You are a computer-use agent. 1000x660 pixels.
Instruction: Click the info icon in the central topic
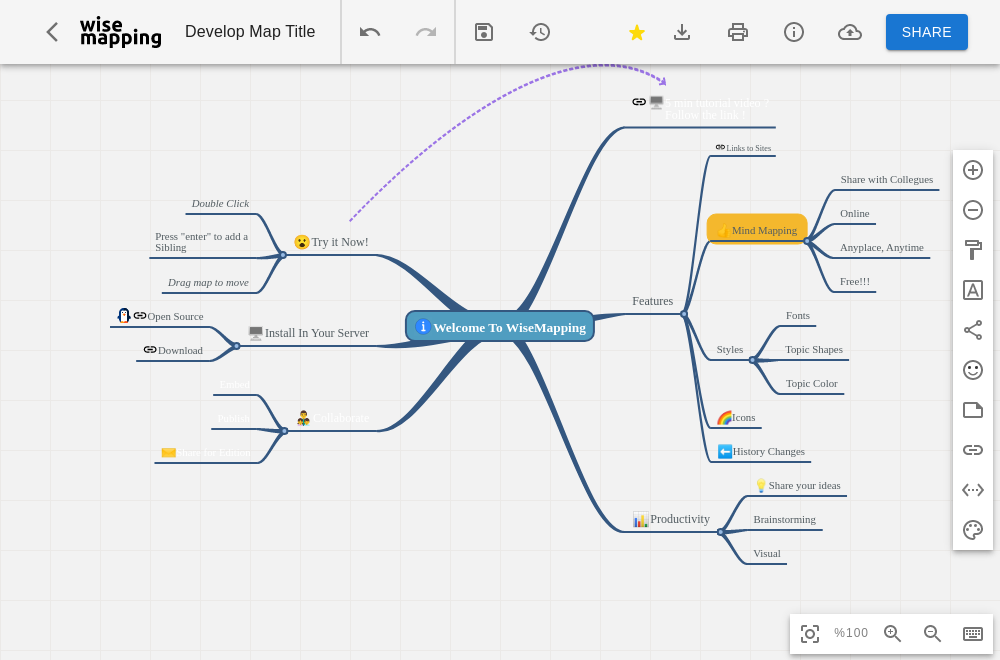pyautogui.click(x=422, y=326)
